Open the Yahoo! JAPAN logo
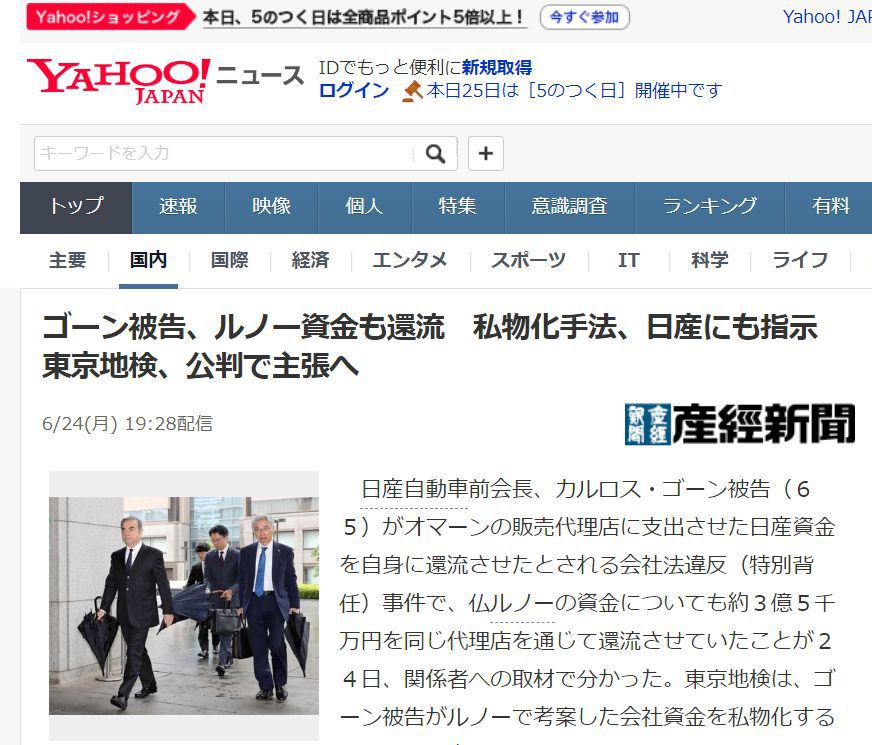The image size is (872, 745). [x=118, y=81]
